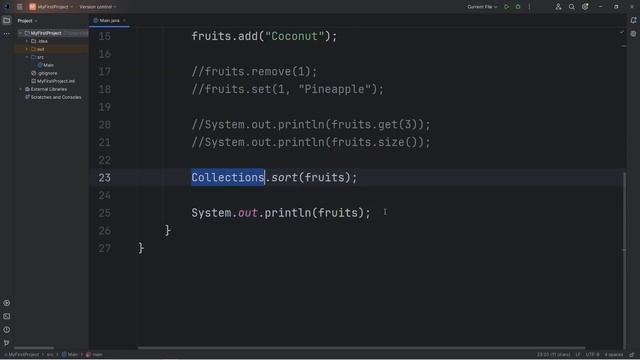Close the Main.java tab
This screenshot has height=360, width=640.
[124, 20]
